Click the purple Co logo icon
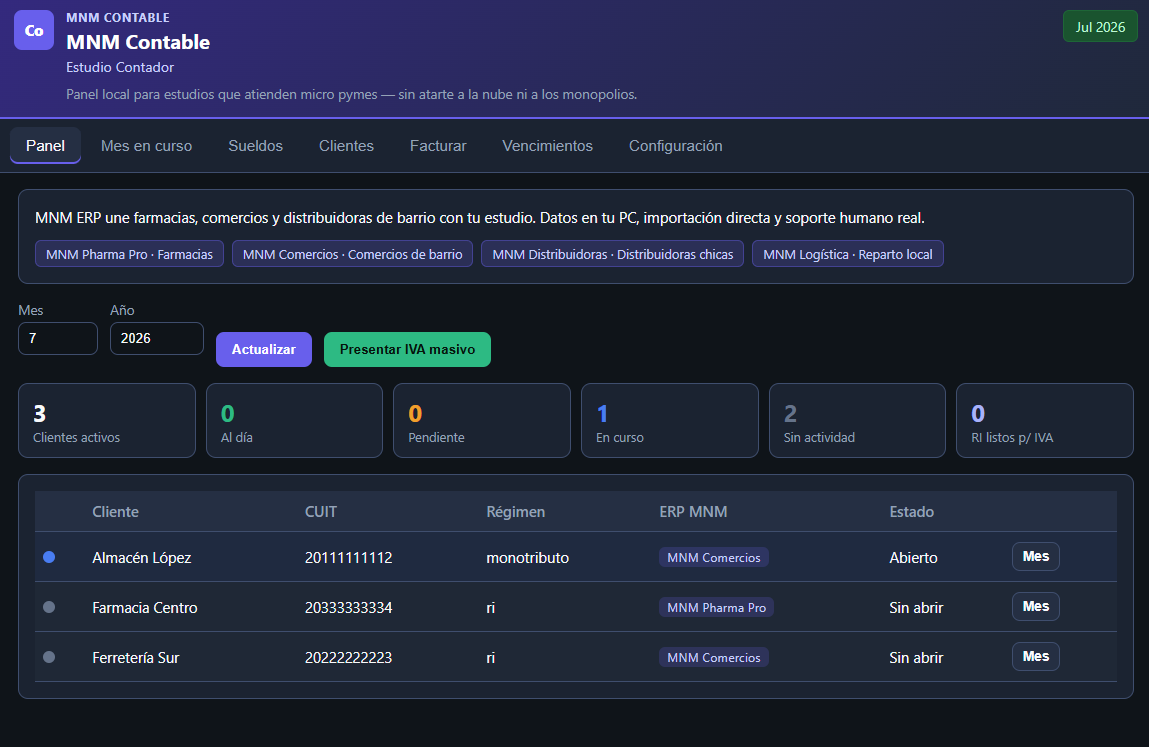The image size is (1149, 747). pyautogui.click(x=34, y=30)
